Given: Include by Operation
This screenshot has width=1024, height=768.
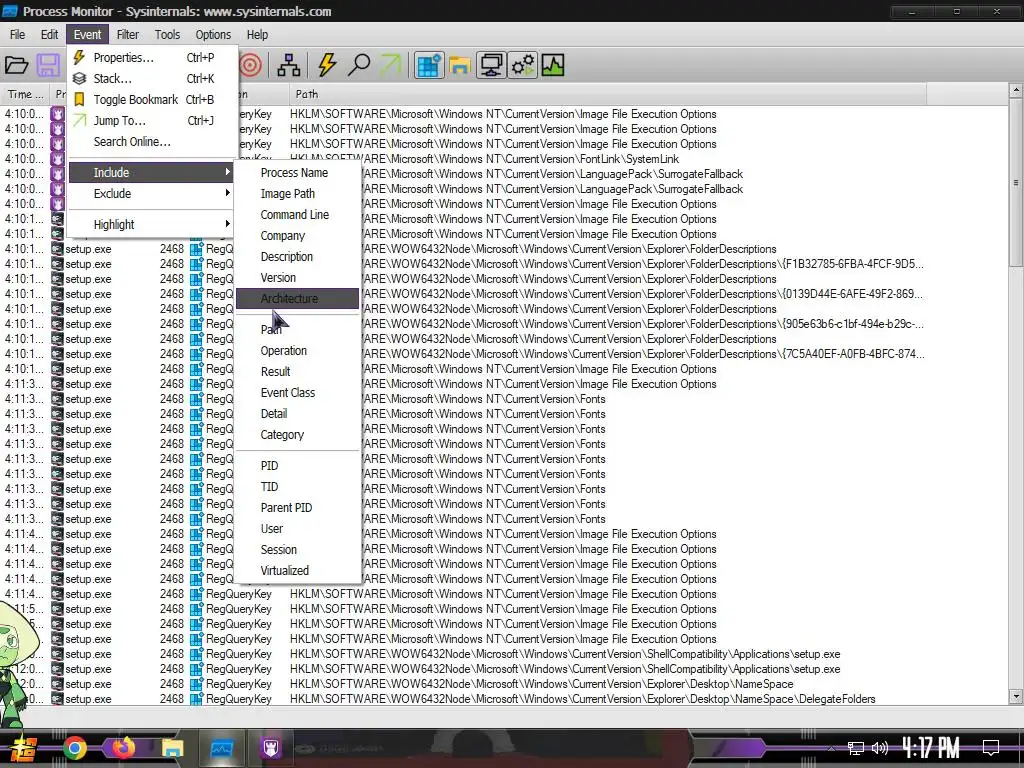Looking at the screenshot, I should (297, 350).
